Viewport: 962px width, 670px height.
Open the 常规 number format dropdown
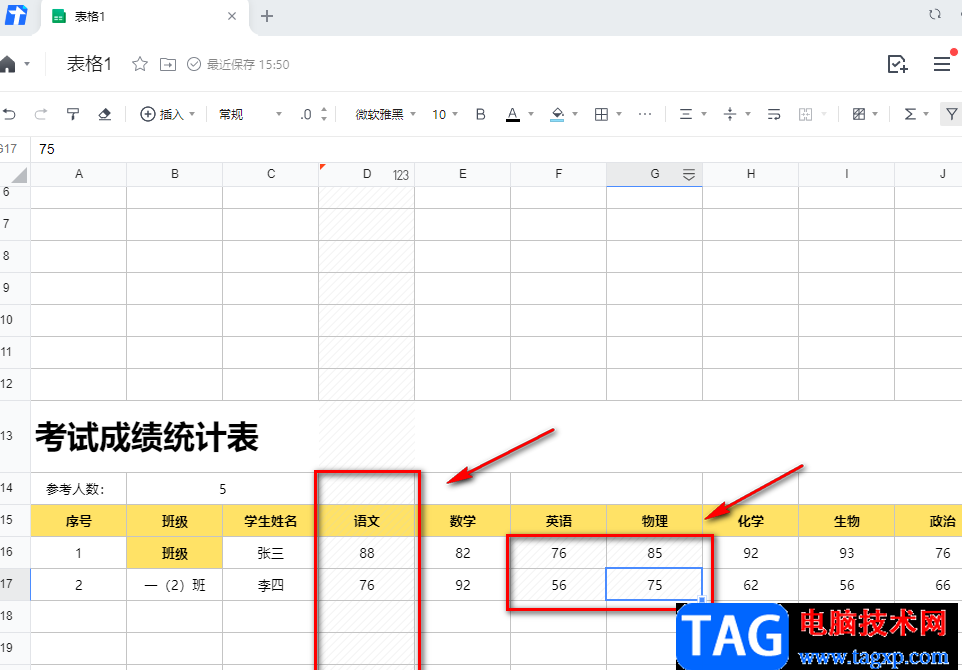[x=250, y=114]
